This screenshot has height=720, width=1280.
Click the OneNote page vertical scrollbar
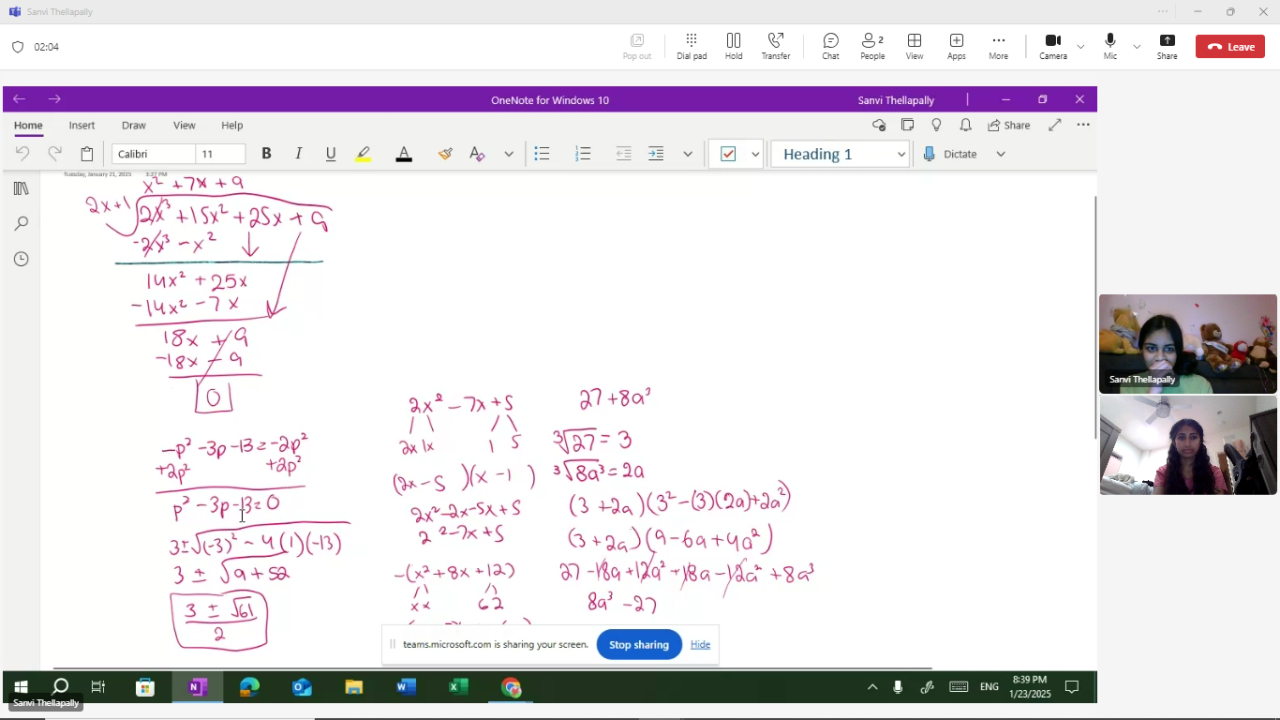pos(1094,317)
